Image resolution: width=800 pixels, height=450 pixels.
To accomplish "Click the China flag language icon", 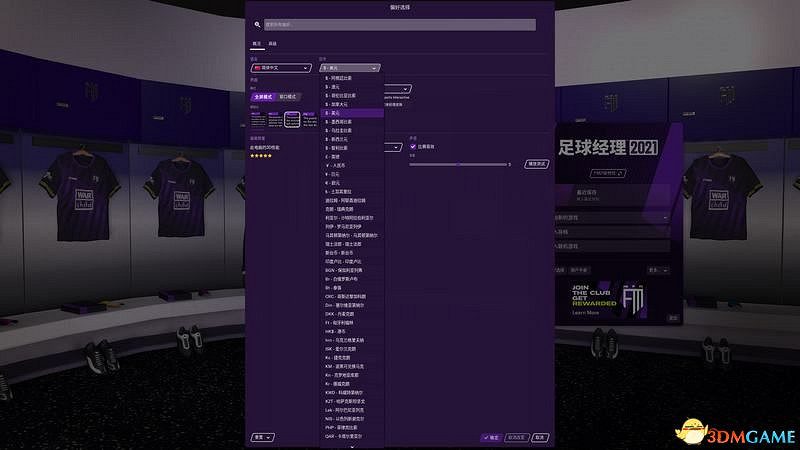I will pyautogui.click(x=255, y=68).
